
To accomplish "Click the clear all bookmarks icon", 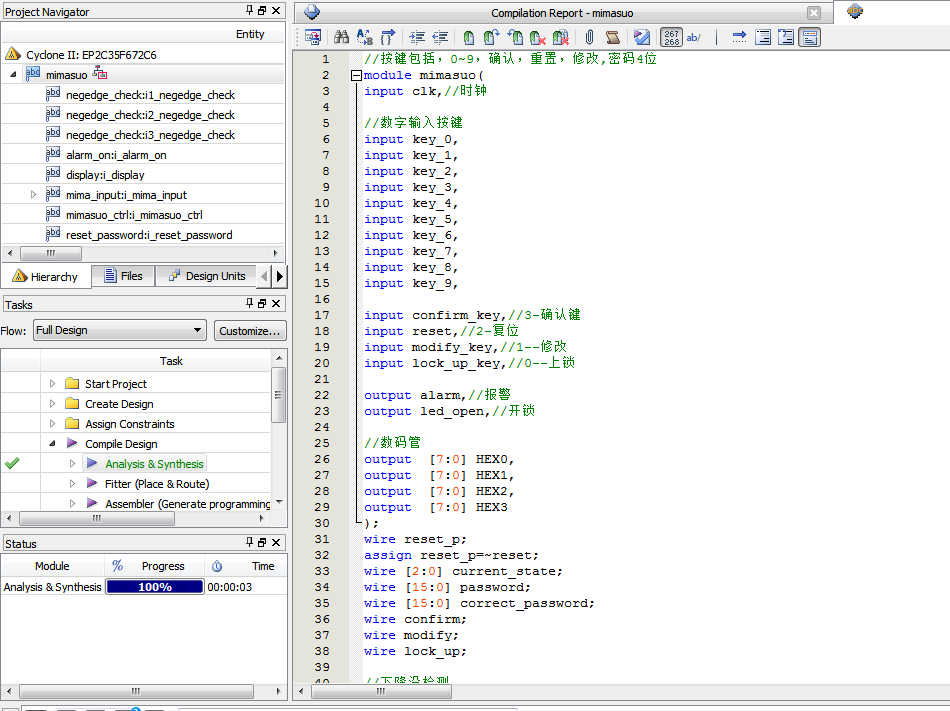I will click(561, 38).
